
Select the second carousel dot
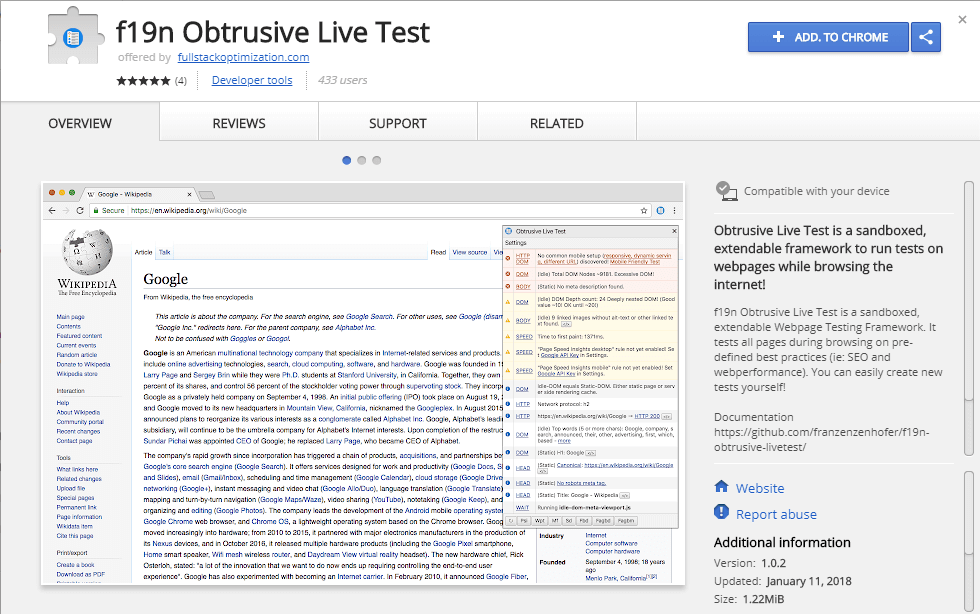(x=362, y=160)
